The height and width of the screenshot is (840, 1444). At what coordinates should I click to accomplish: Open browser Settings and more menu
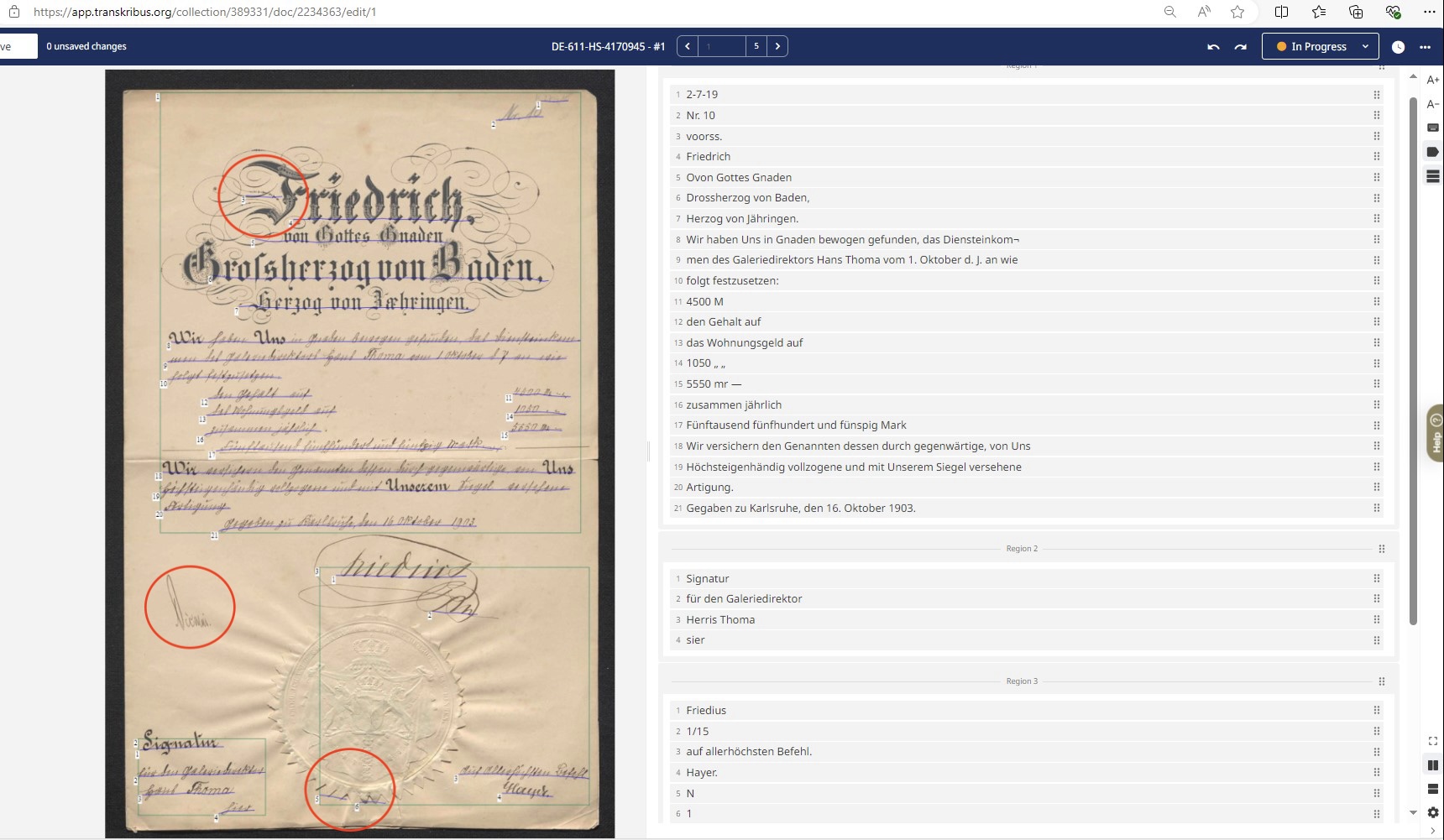[x=1430, y=12]
